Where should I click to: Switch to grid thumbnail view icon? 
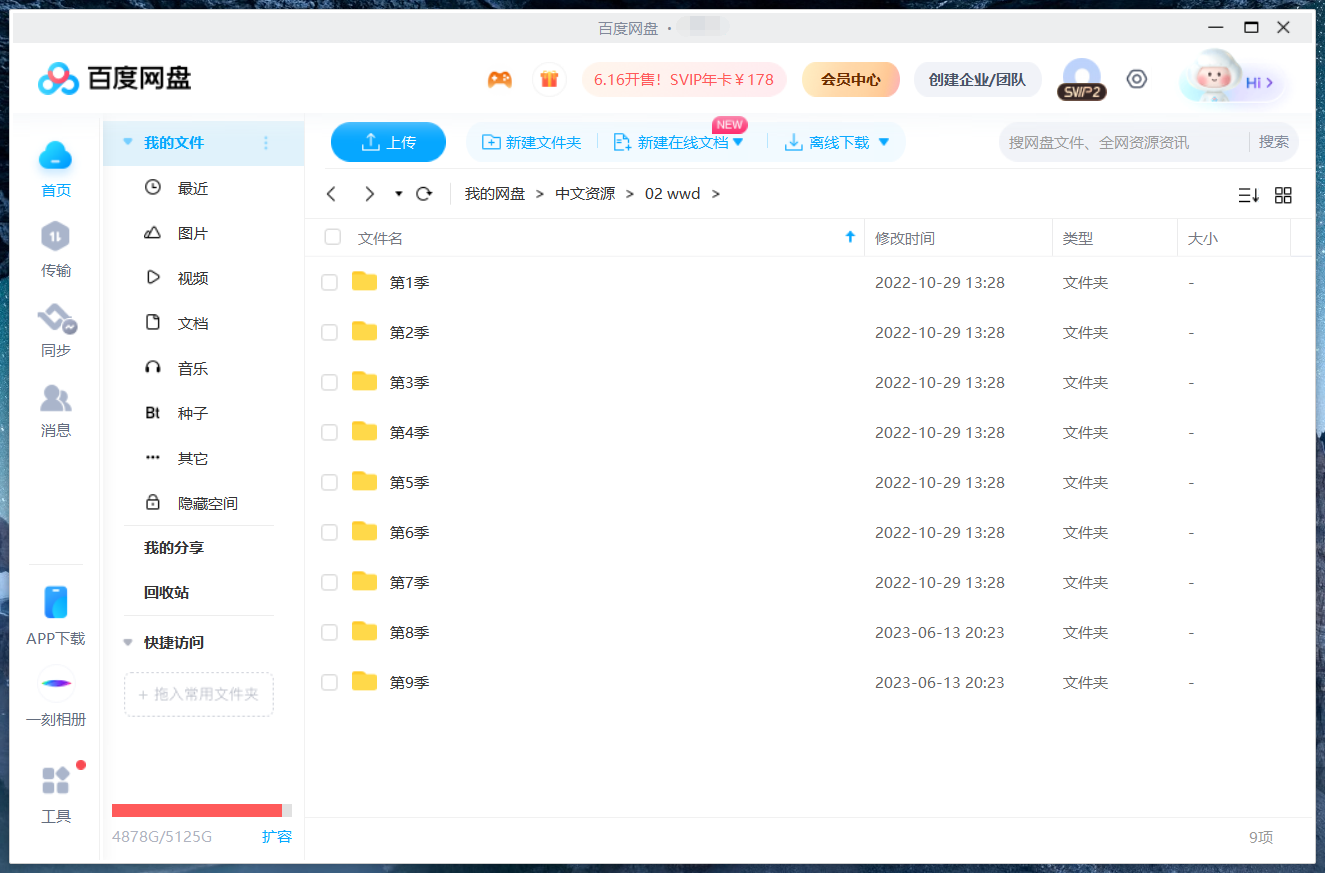tap(1283, 195)
